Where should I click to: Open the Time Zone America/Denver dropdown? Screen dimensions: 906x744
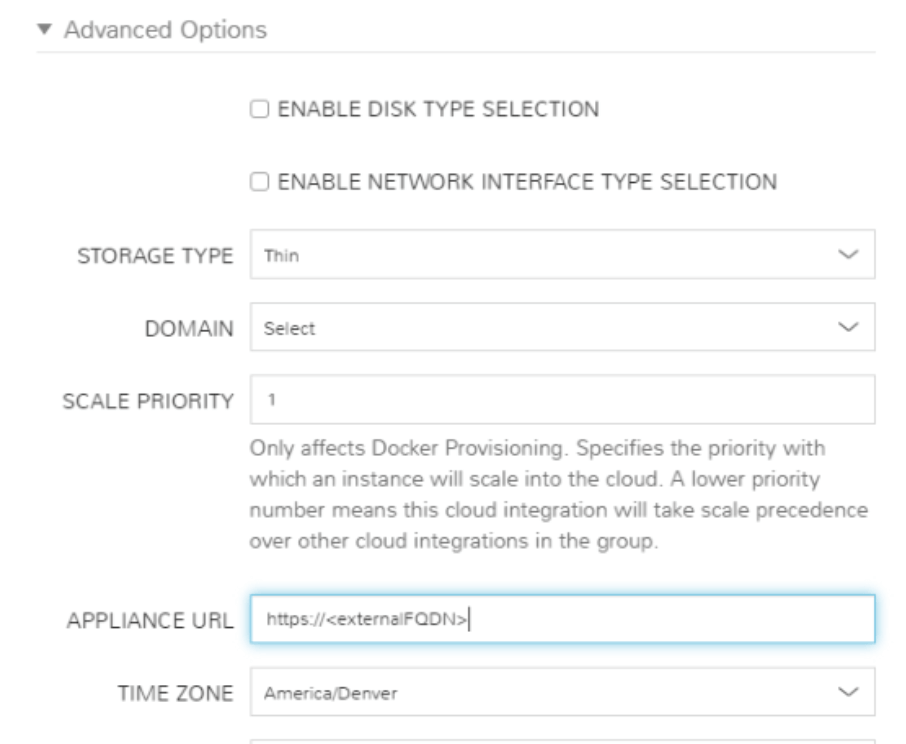click(540, 691)
